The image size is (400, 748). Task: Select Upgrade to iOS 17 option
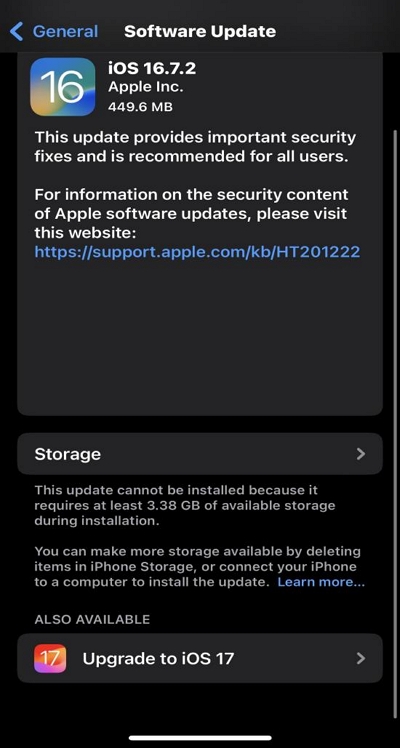(x=200, y=658)
